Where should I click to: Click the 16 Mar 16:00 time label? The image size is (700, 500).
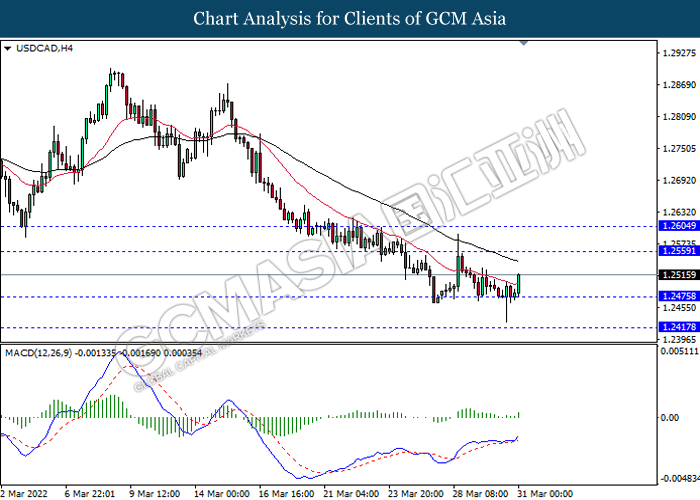[286, 493]
